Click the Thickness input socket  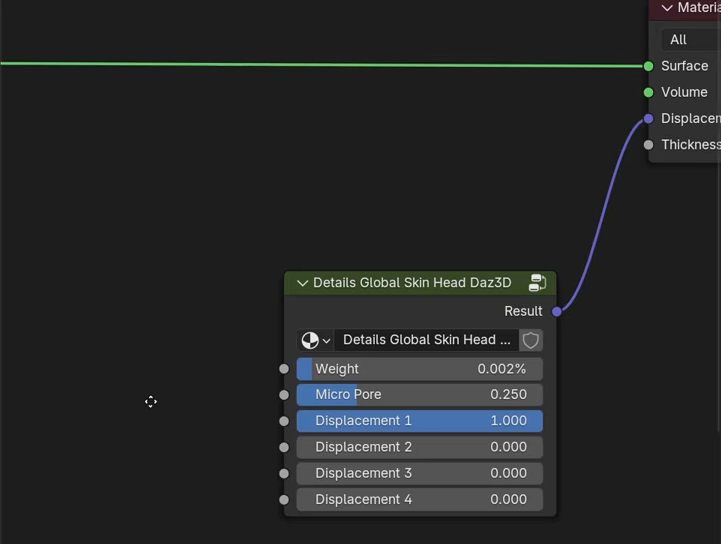[x=648, y=145]
